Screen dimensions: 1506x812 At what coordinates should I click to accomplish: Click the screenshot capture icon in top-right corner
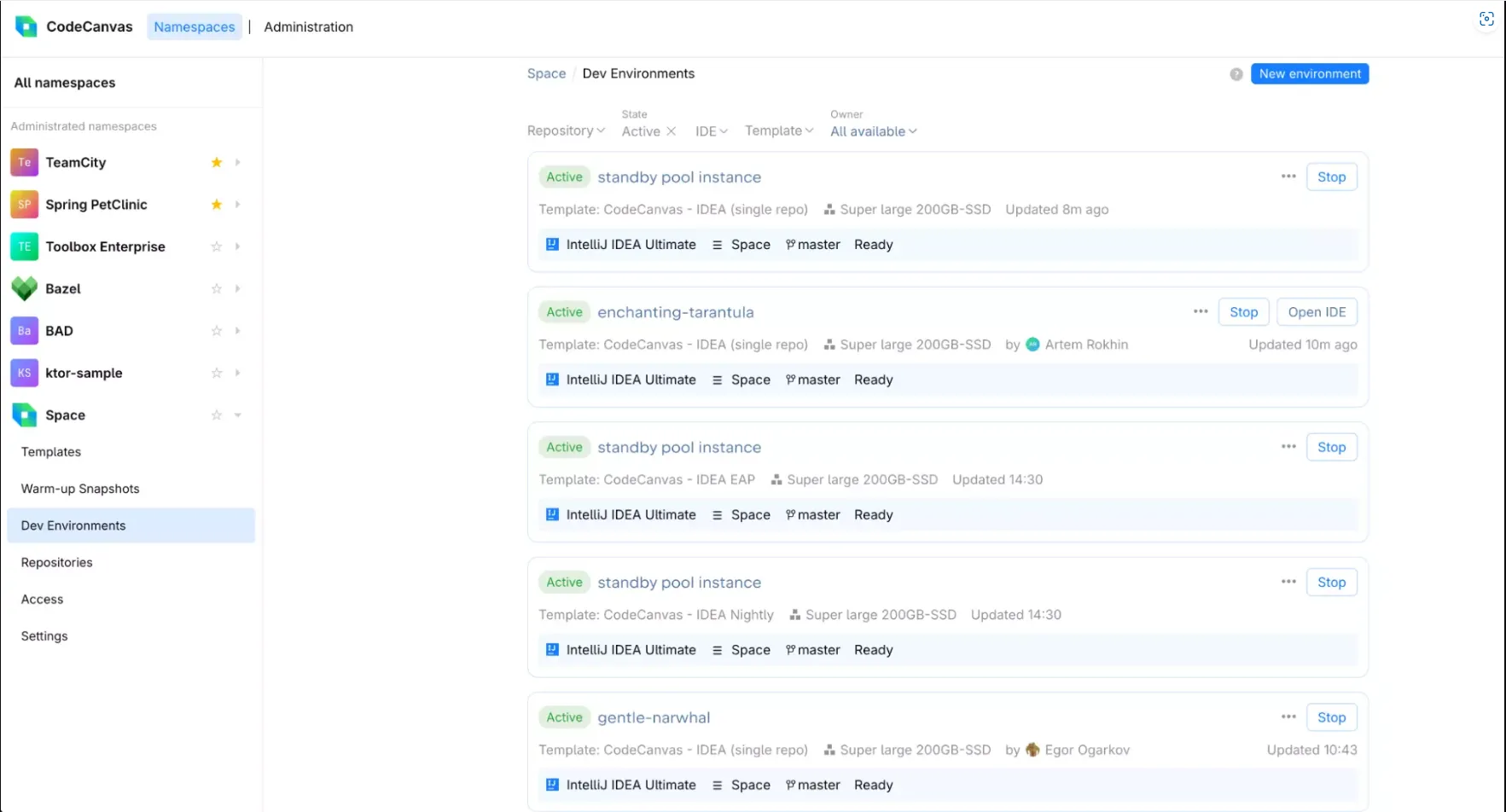[x=1486, y=20]
